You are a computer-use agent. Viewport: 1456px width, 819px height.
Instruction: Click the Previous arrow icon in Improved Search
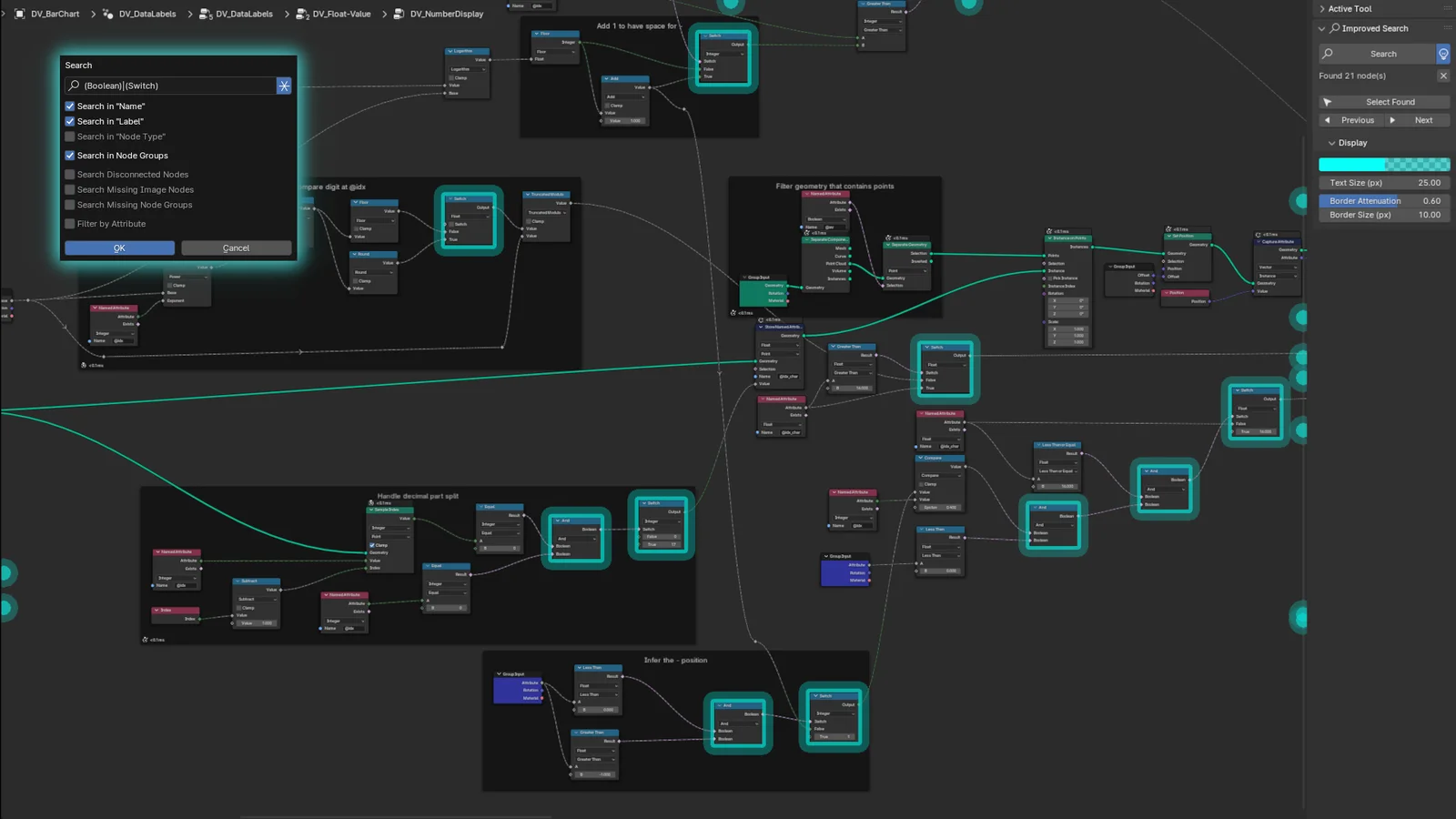1328,119
